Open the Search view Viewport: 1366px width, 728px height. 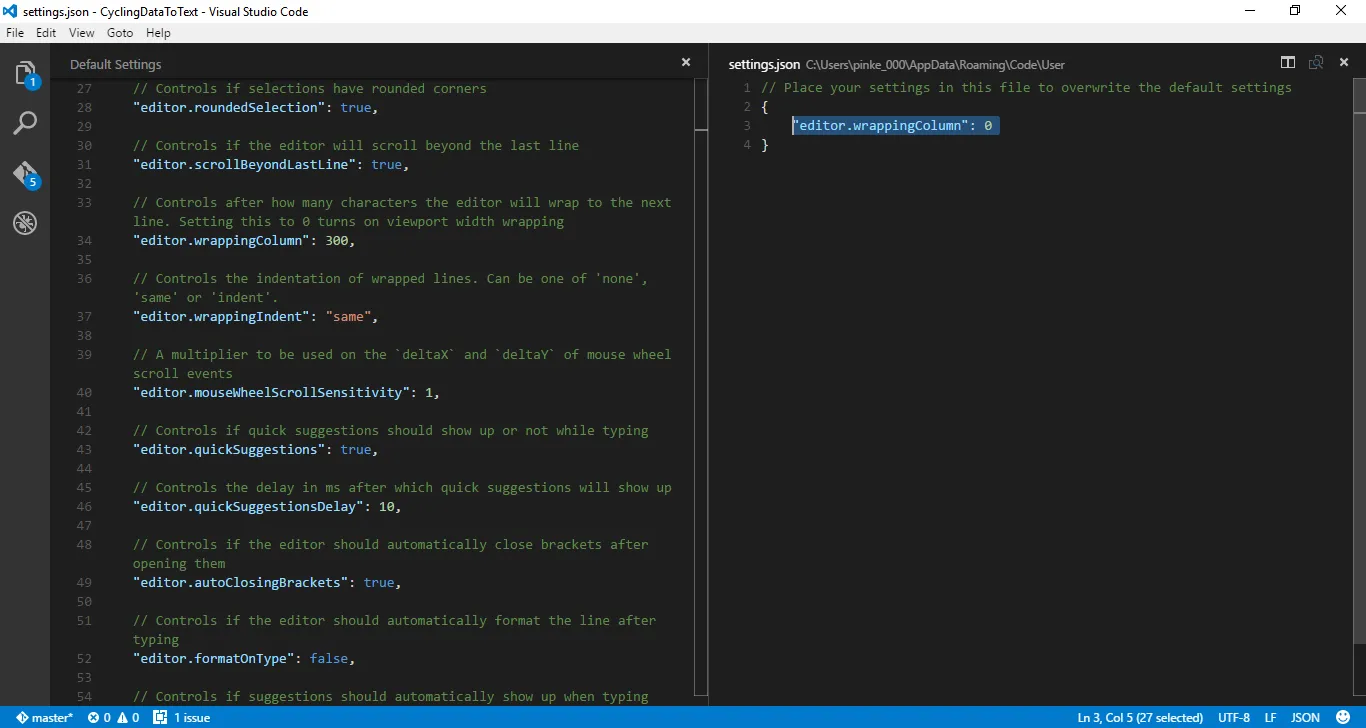click(24, 122)
